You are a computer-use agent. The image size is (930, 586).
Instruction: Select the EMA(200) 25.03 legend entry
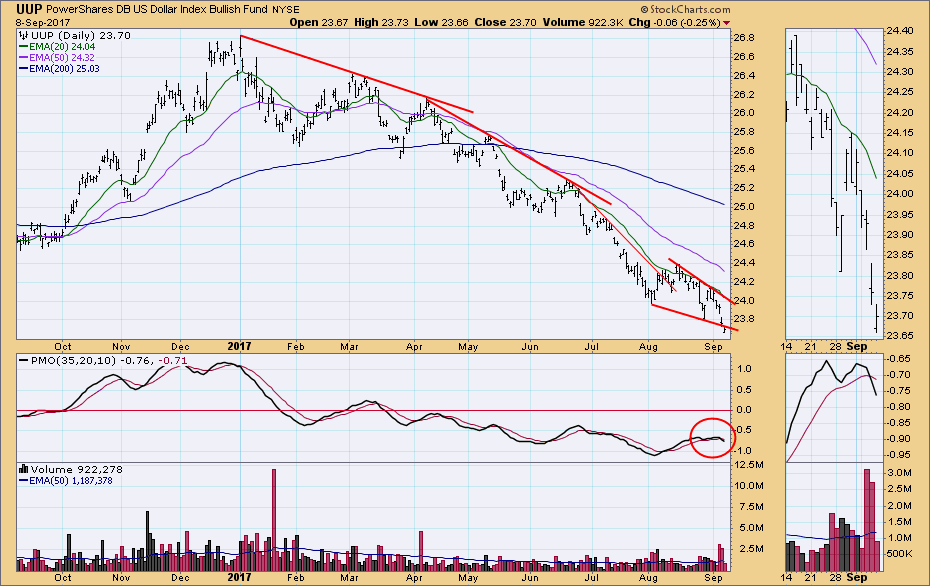(64, 69)
